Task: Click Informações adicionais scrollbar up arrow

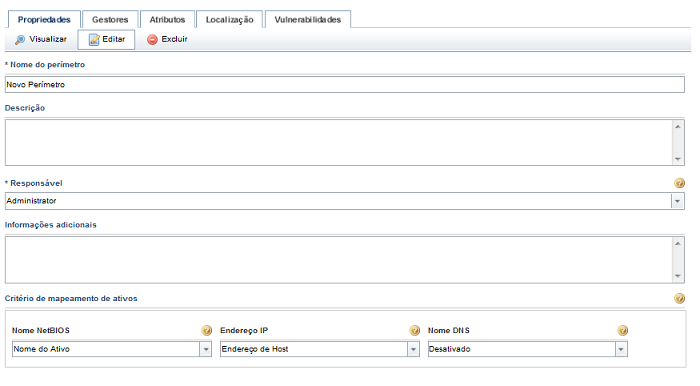Action: point(678,243)
